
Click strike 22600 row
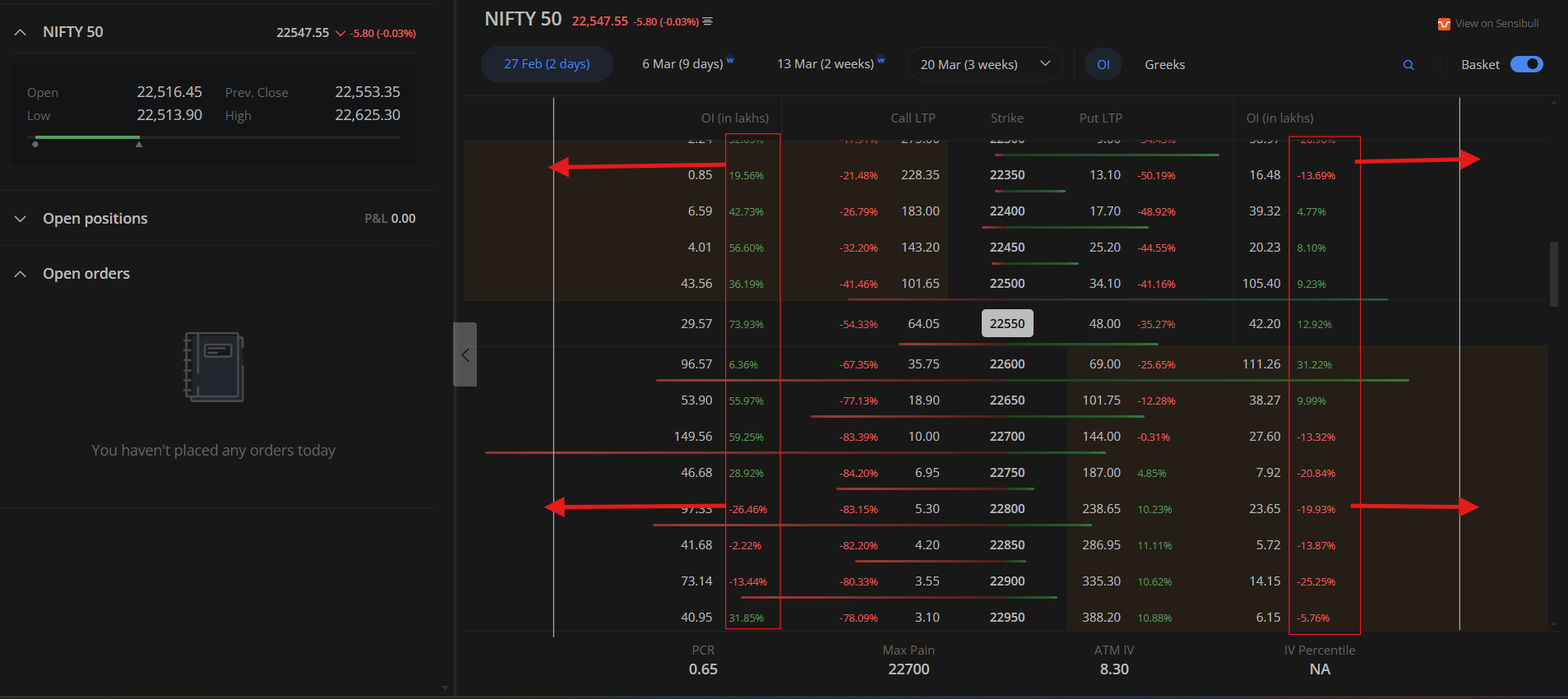[x=1007, y=364]
